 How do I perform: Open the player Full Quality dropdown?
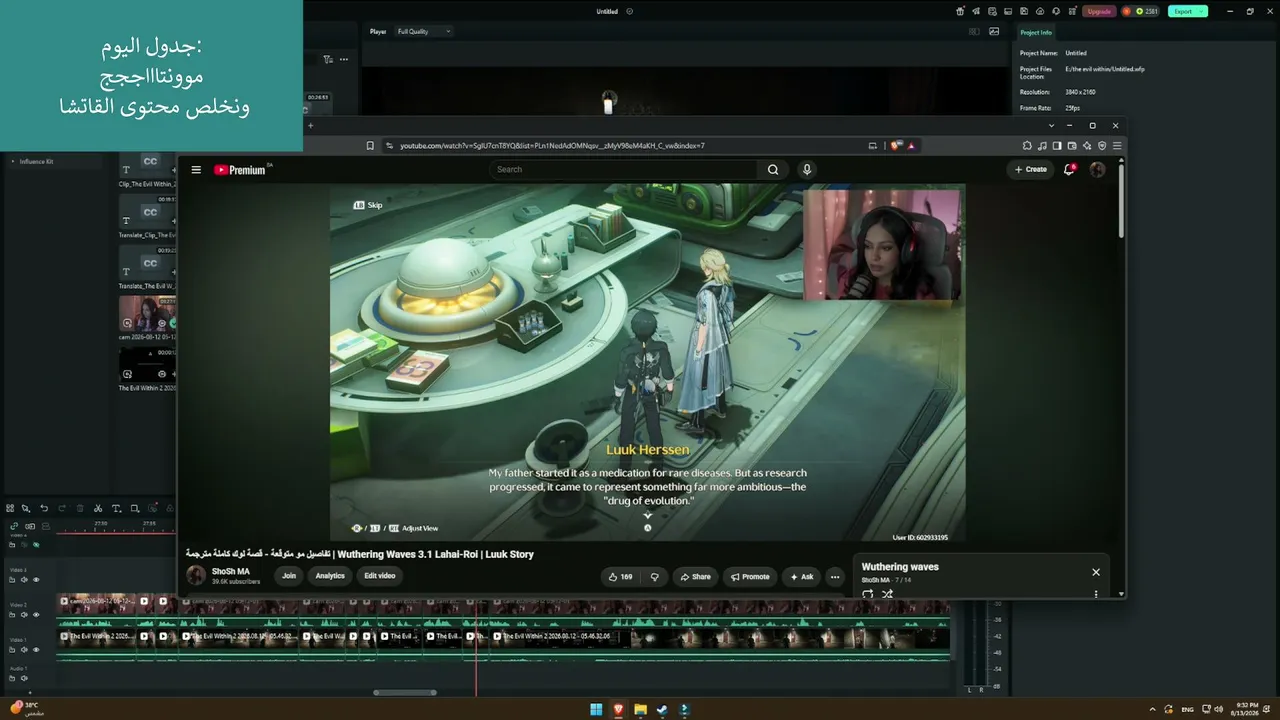tap(424, 31)
